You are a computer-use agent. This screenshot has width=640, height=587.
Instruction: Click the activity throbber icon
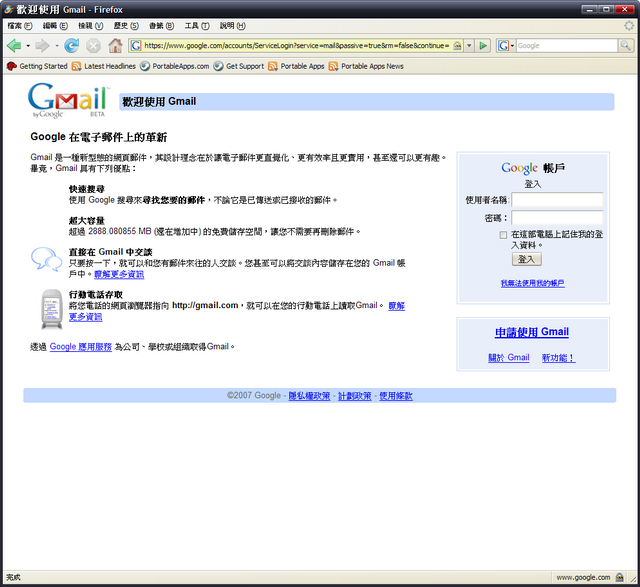(x=629, y=26)
